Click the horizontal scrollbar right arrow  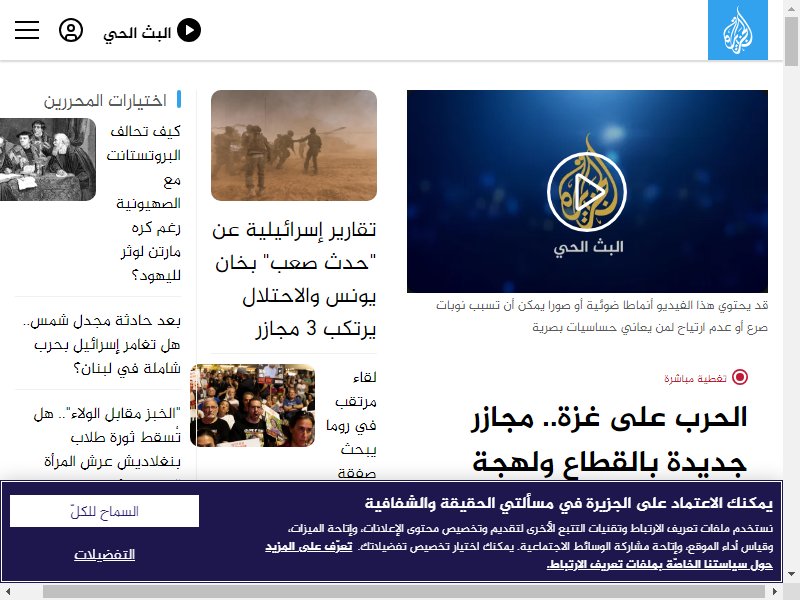coord(775,592)
